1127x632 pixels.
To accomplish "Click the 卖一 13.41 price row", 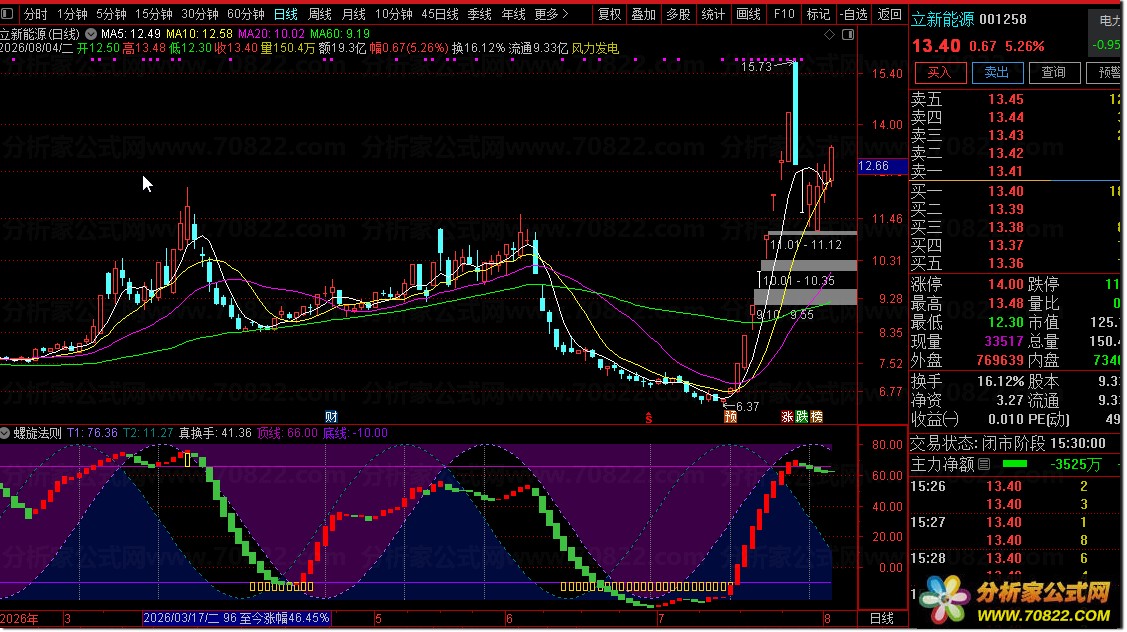I will [1017, 171].
